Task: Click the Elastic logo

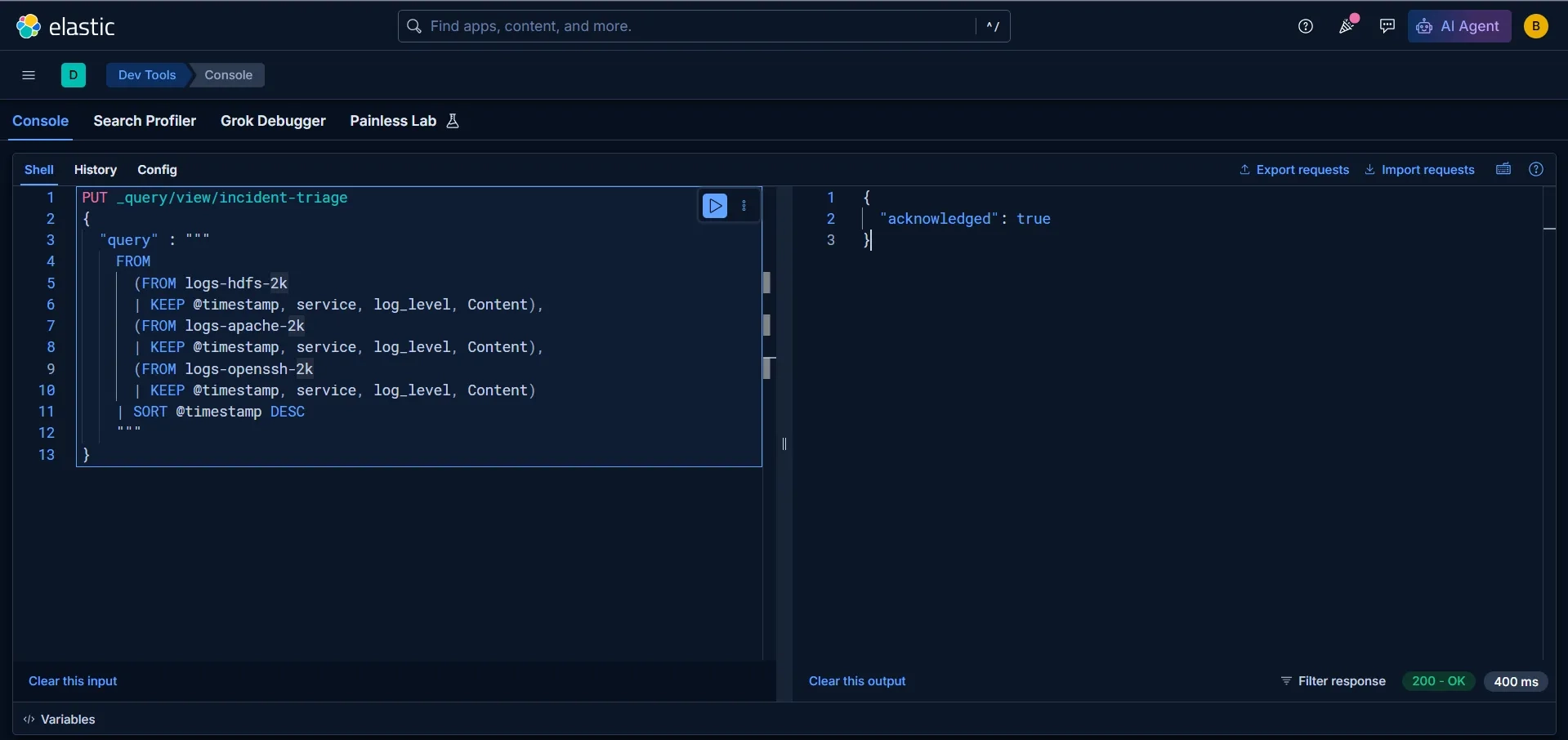Action: [65, 26]
